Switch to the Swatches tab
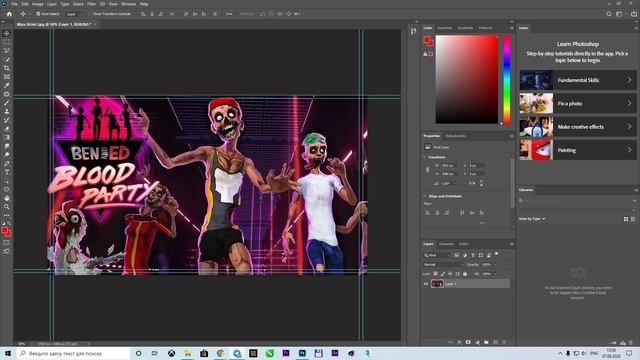The image size is (640, 360). [x=444, y=28]
